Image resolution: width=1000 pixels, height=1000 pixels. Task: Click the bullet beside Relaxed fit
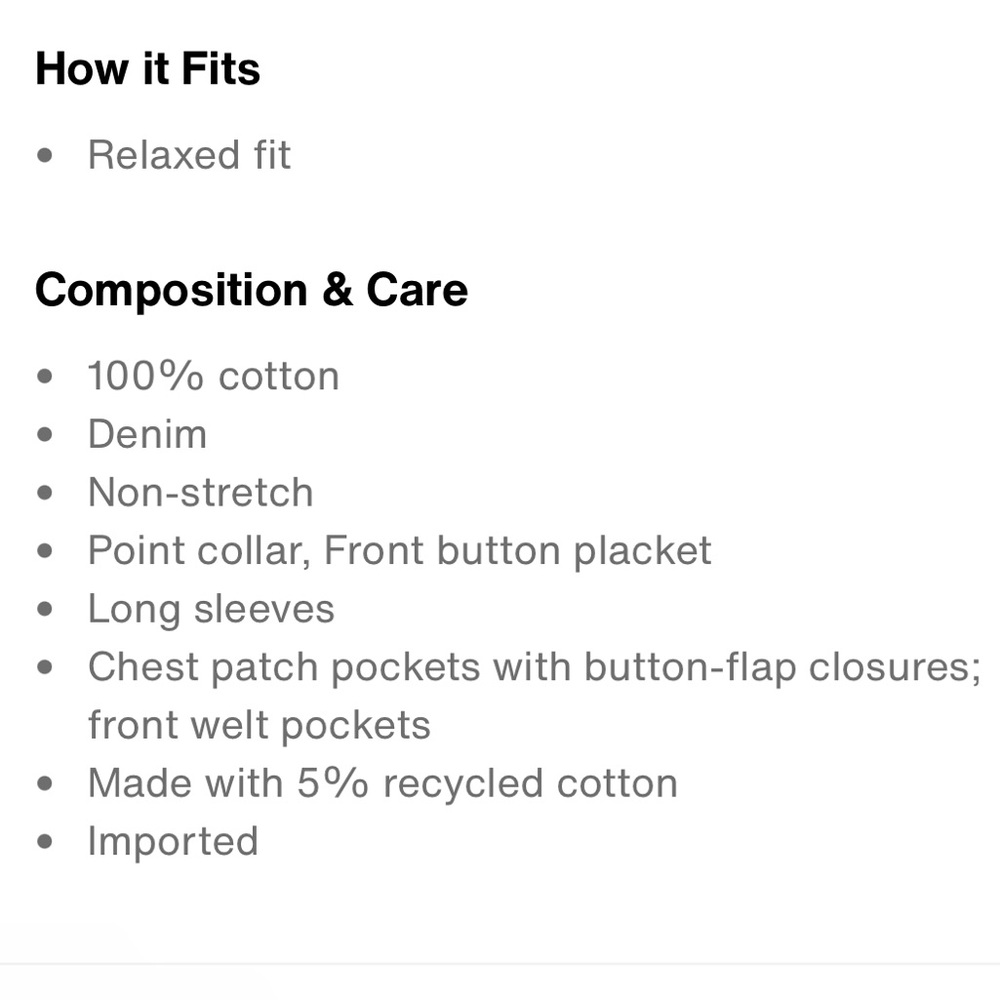pos(45,155)
